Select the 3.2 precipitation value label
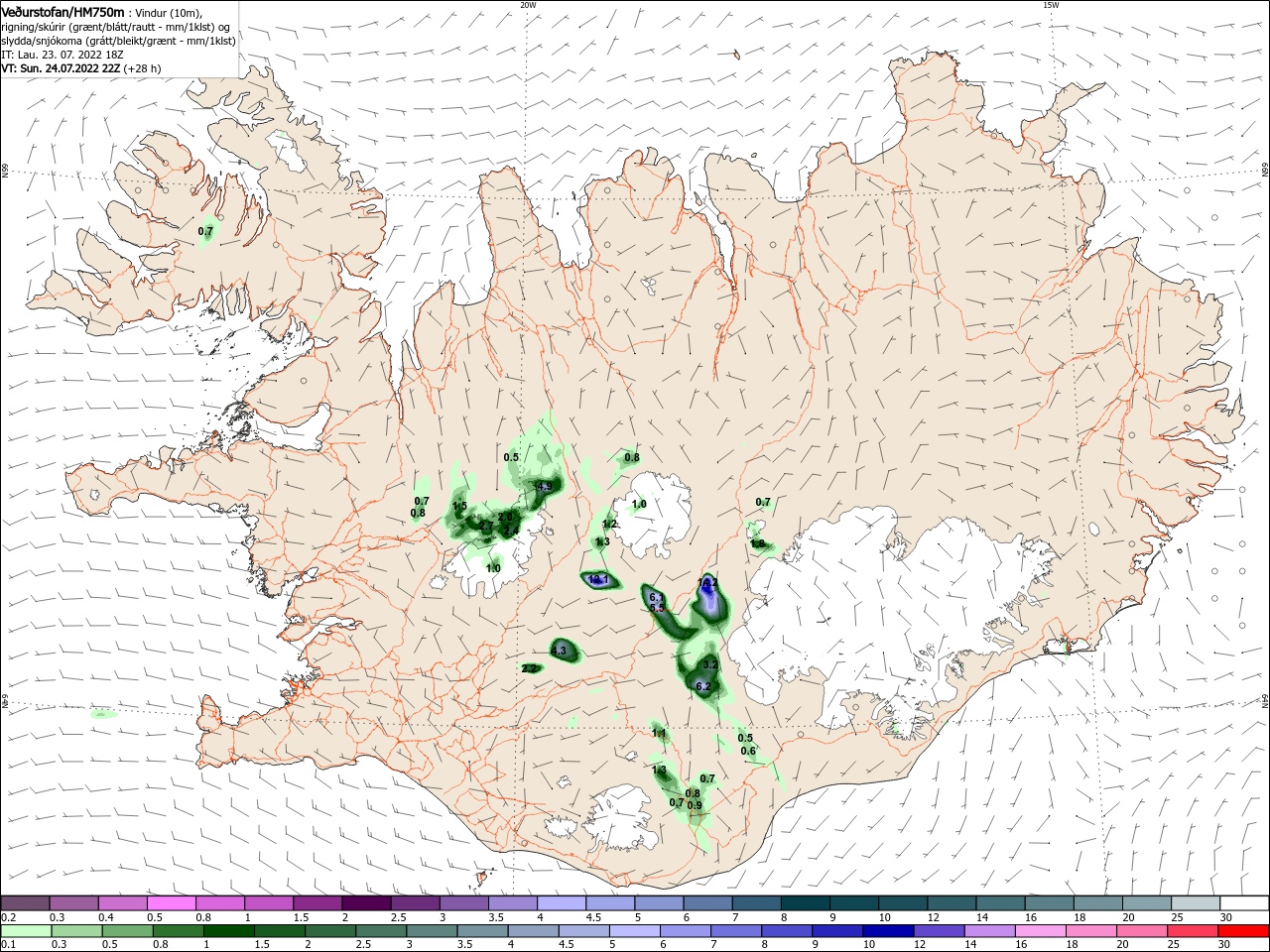The width and height of the screenshot is (1270, 952). [x=709, y=664]
